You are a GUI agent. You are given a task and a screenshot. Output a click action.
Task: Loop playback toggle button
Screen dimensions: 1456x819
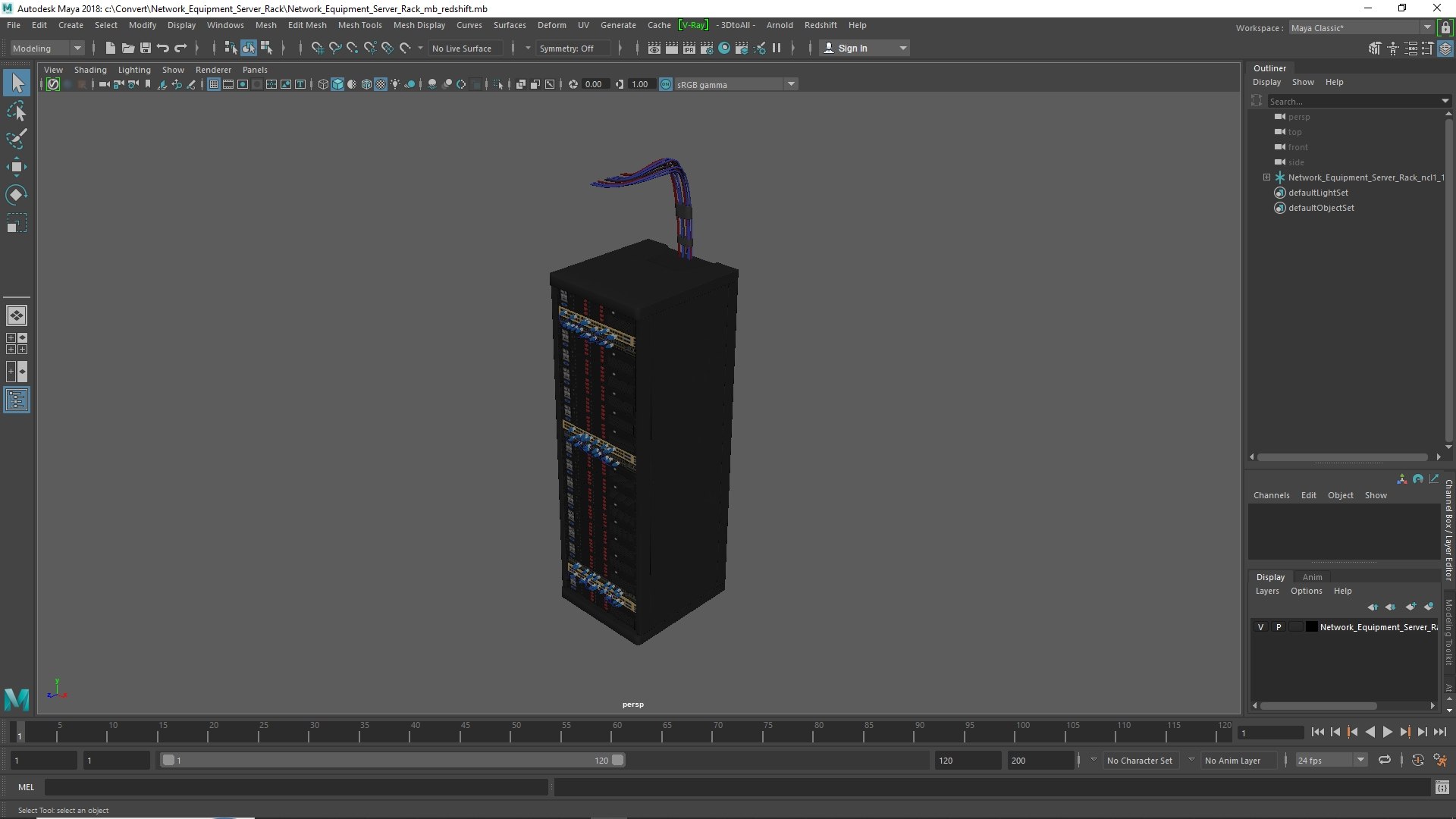(x=1385, y=760)
